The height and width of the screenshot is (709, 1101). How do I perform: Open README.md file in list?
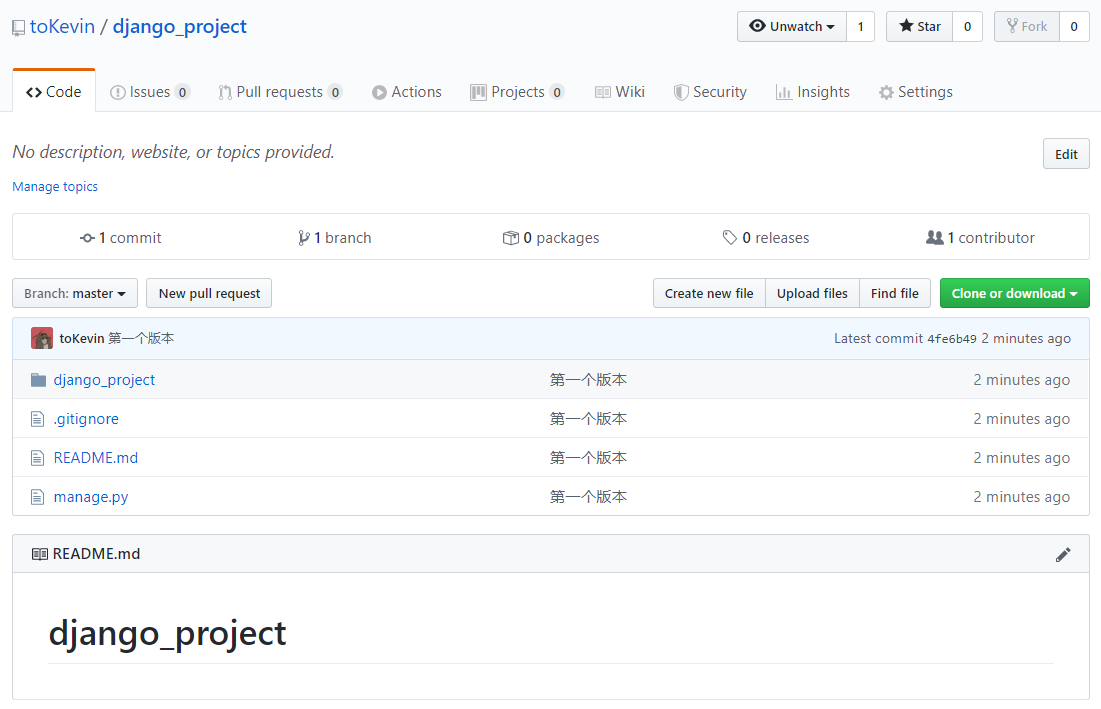pyautogui.click(x=95, y=458)
